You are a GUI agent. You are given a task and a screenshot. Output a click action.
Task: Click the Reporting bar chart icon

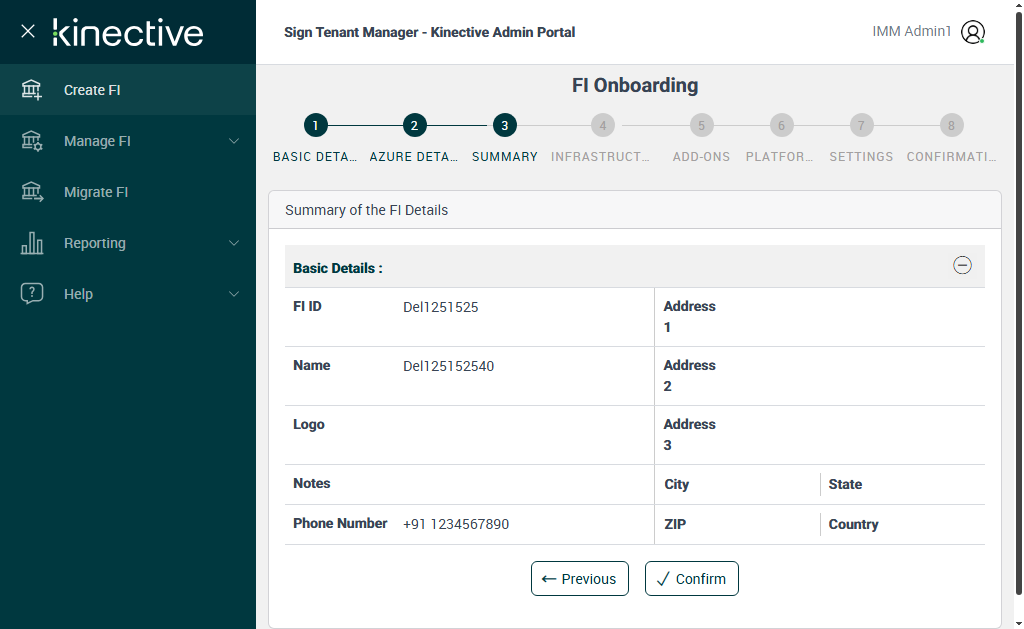tap(32, 243)
